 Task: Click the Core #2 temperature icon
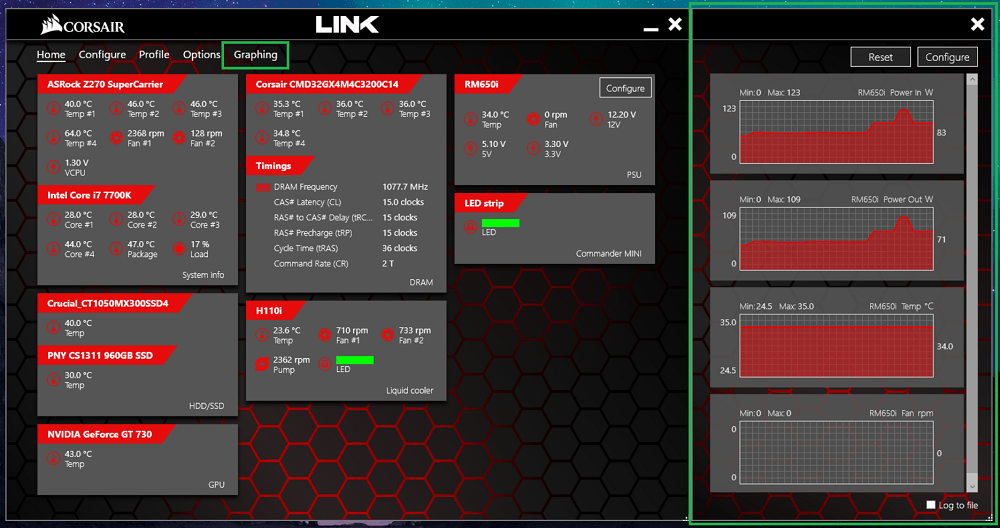(116, 219)
